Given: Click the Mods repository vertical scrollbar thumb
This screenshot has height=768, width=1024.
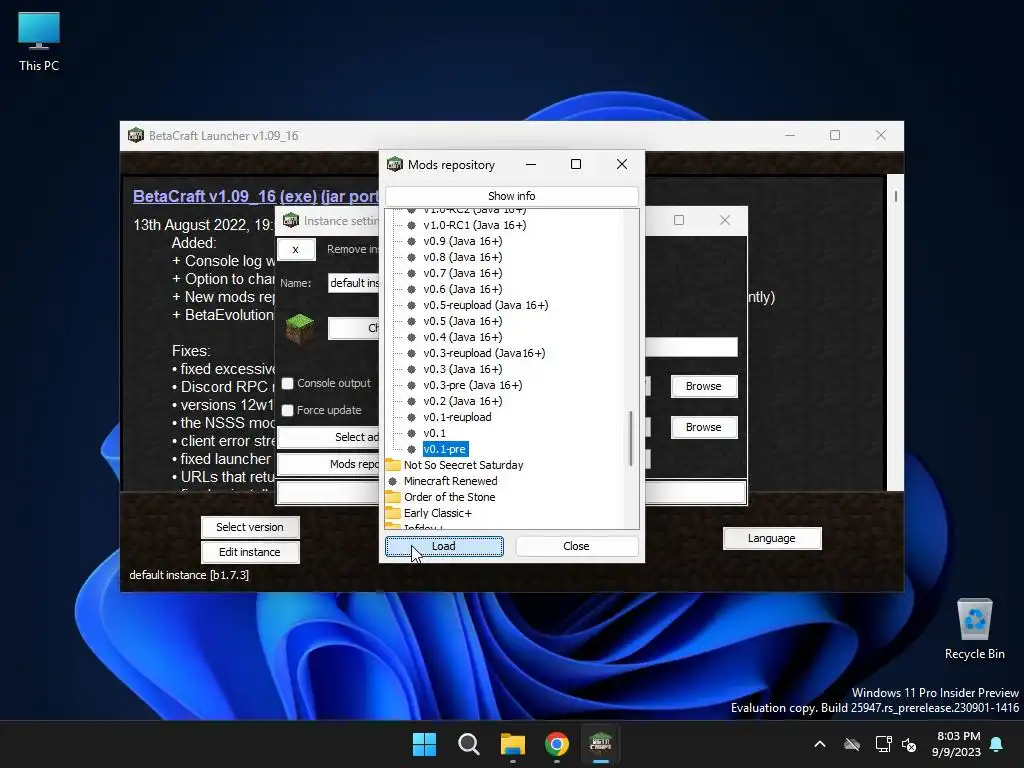Looking at the screenshot, I should click(x=631, y=438).
